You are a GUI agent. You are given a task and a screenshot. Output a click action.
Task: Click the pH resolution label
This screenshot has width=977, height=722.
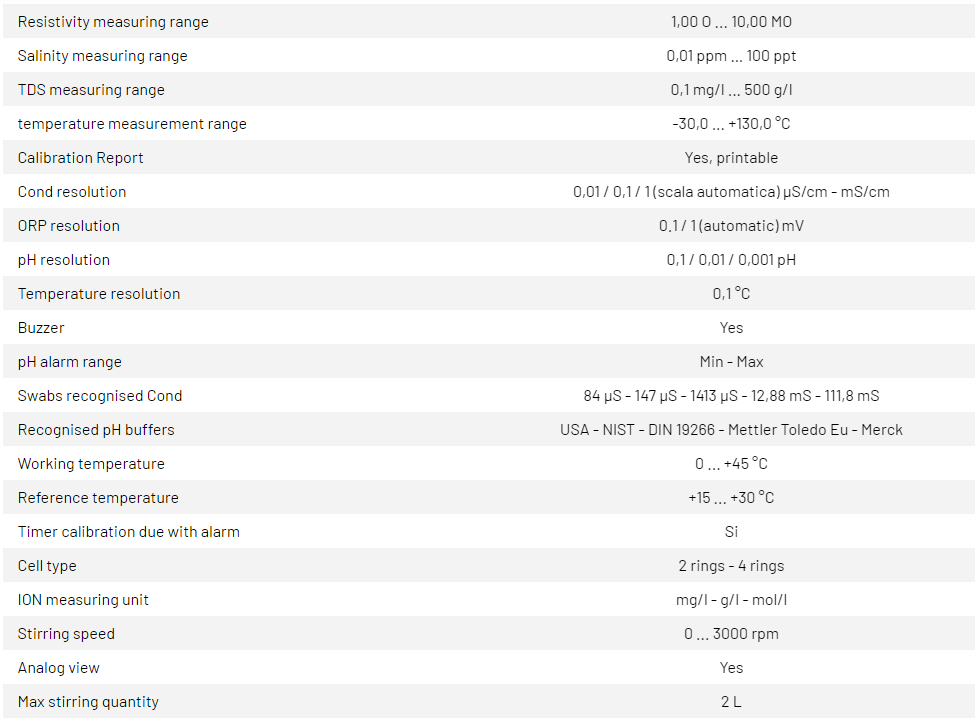click(x=64, y=260)
